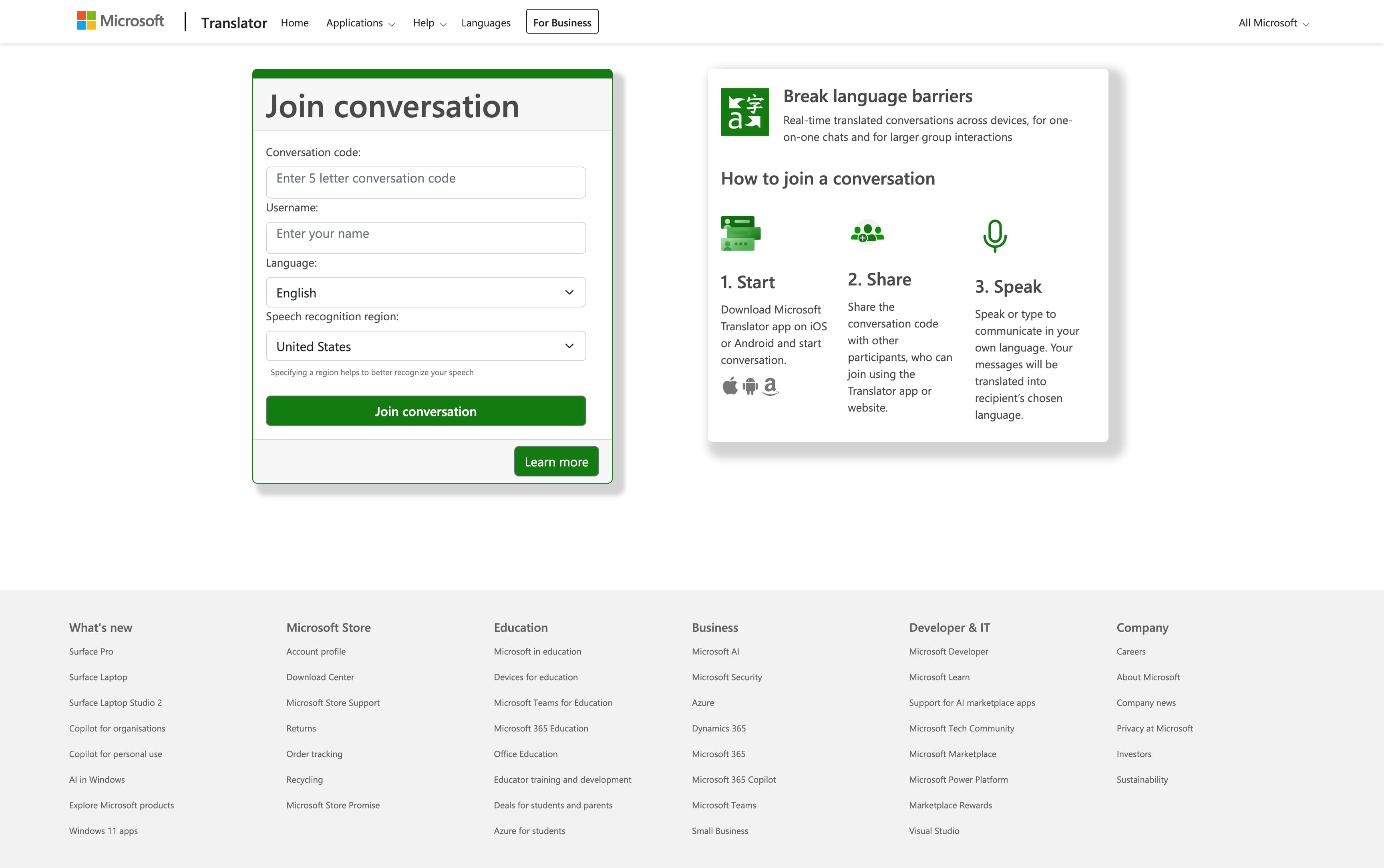Click the Microsoft logo in the header

point(120,21)
